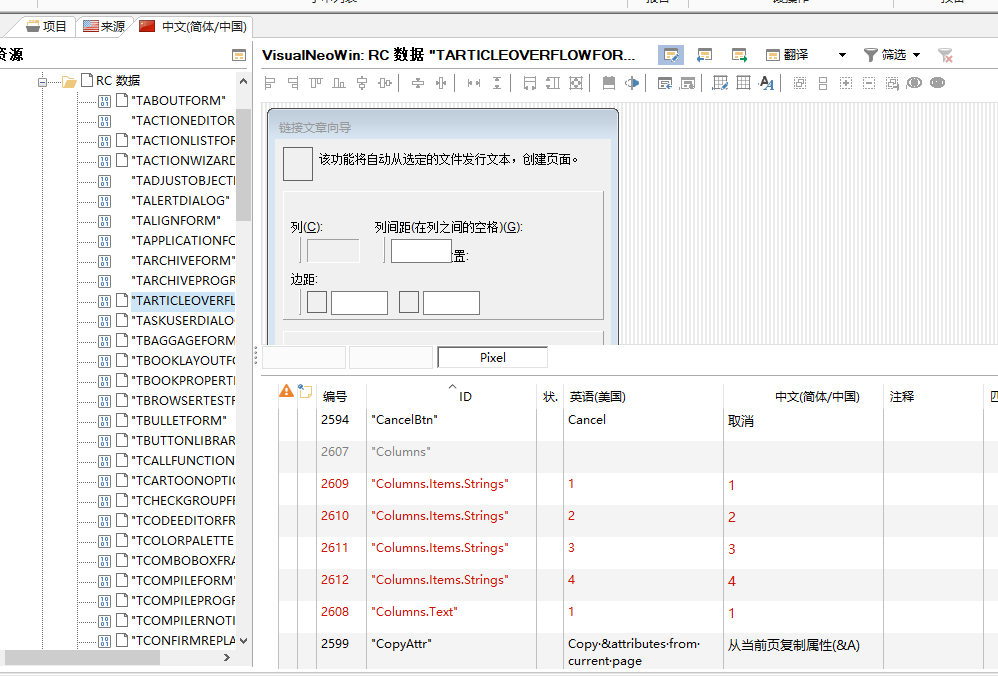Image resolution: width=998 pixels, height=676 pixels.
Task: Click the font settings 'A' icon
Action: point(766,83)
